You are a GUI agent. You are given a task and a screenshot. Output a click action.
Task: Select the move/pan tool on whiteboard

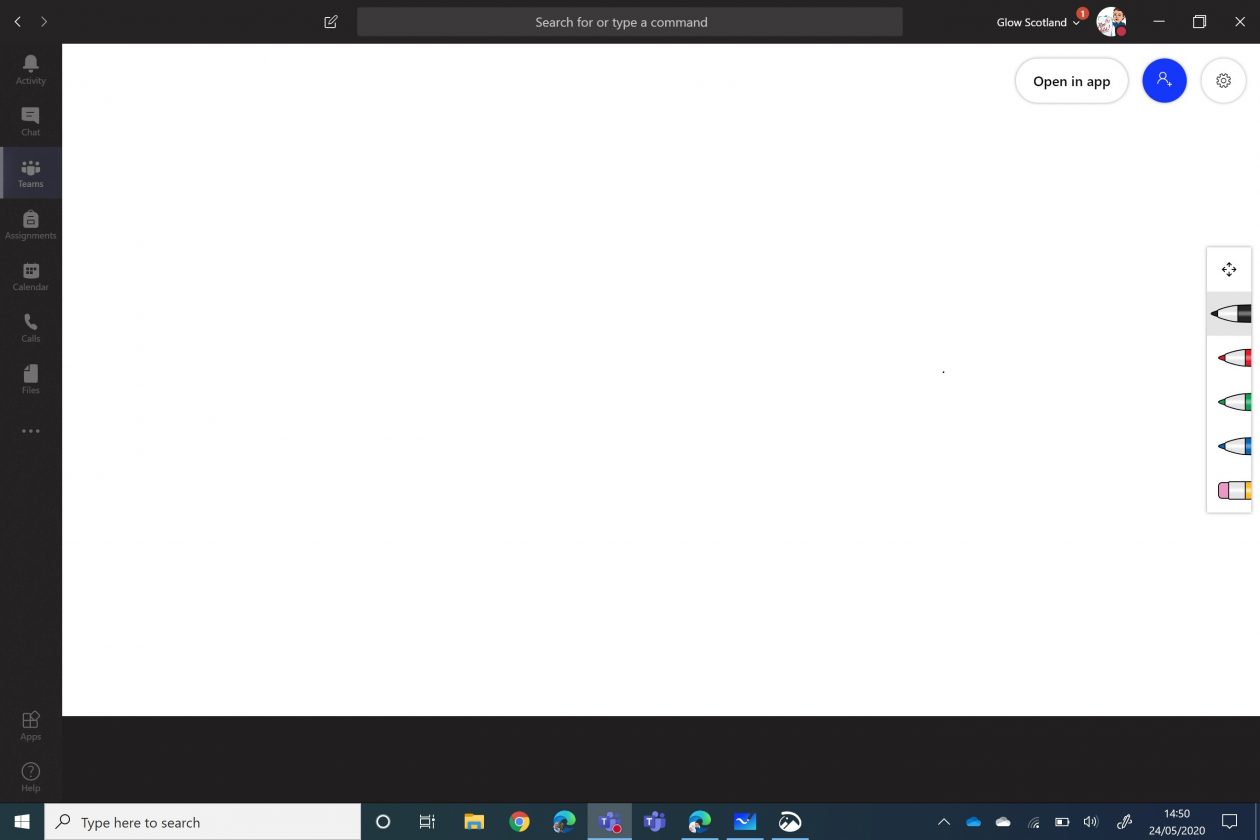point(1229,269)
